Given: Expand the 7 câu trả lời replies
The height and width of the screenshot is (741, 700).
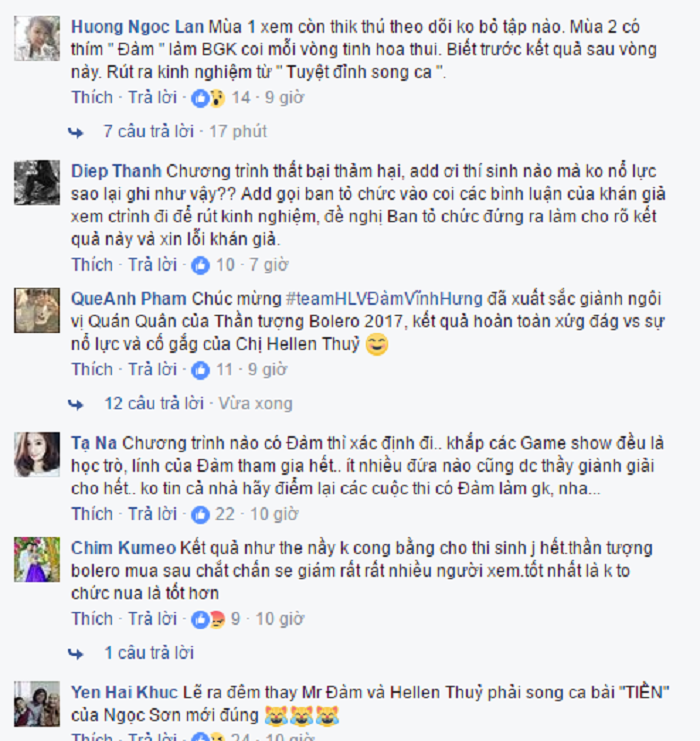Looking at the screenshot, I should pyautogui.click(x=149, y=131).
